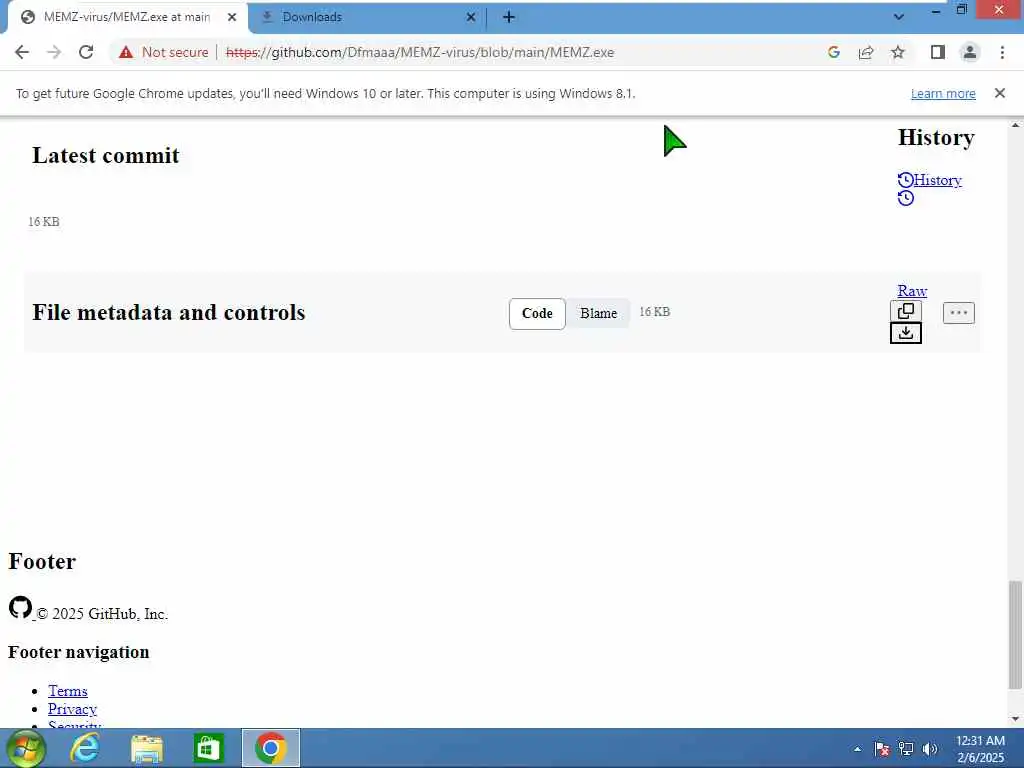Close the MEMZ-virus tab
1024x768 pixels.
click(232, 17)
